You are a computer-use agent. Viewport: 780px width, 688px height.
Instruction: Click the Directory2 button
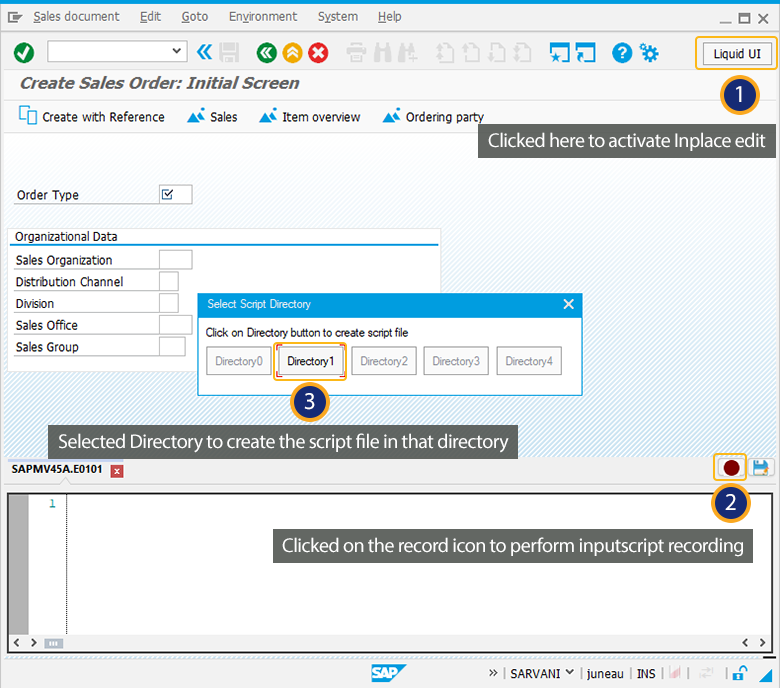coord(384,361)
